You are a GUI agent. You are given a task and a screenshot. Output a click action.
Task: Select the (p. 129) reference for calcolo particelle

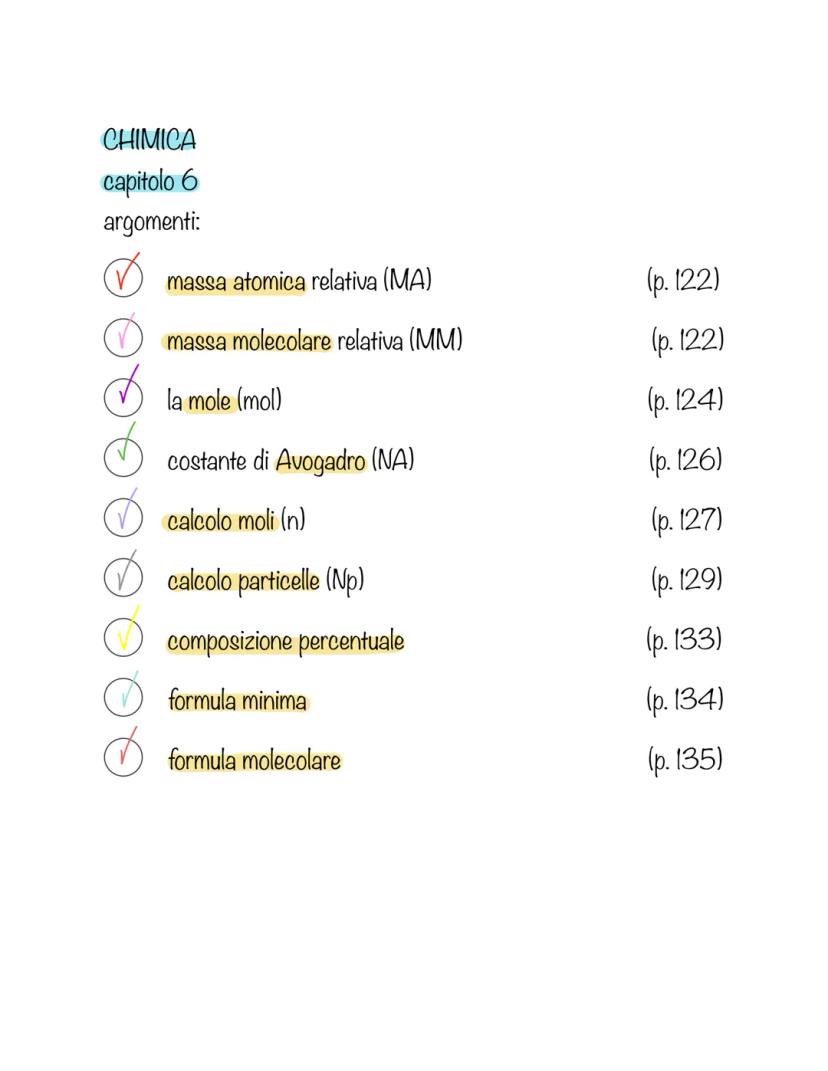pyautogui.click(x=686, y=579)
